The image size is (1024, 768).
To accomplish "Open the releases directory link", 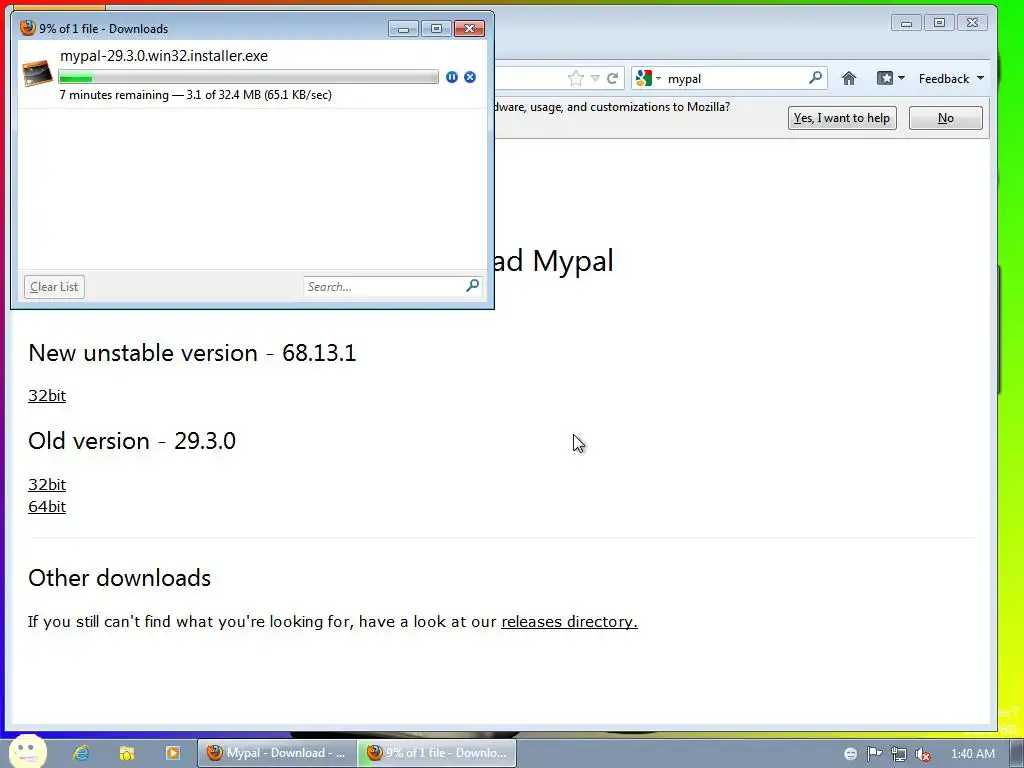I will pos(569,622).
